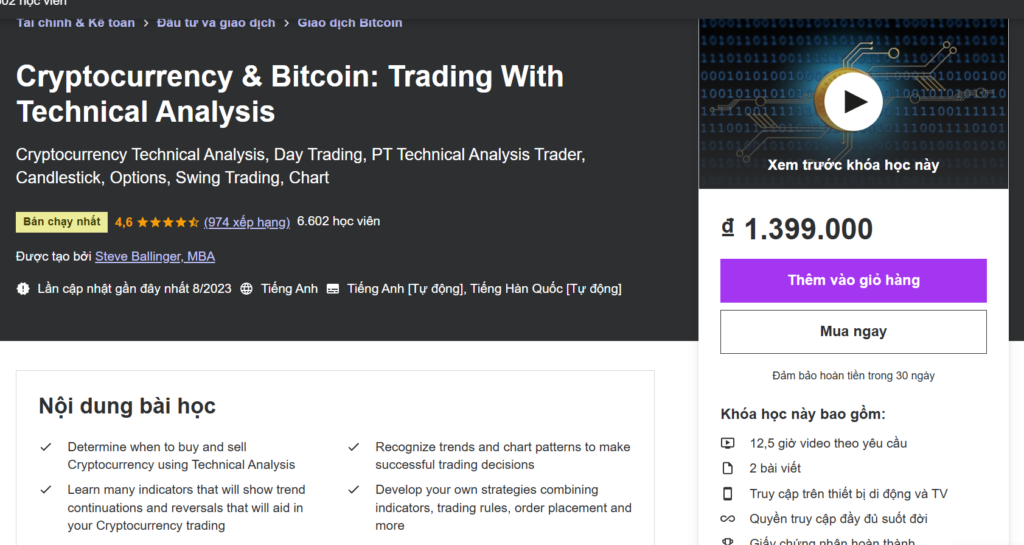Open the 974 xếp hạng ratings link
The width and height of the screenshot is (1024, 545).
(247, 222)
